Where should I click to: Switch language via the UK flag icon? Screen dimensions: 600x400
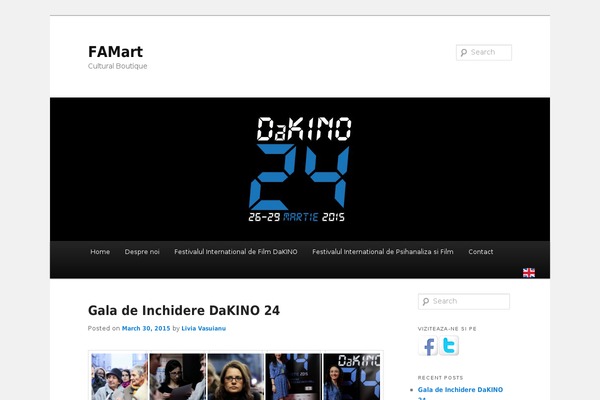point(528,272)
